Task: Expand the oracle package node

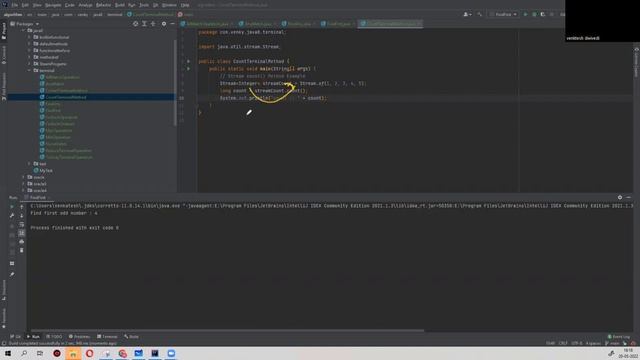Action: [x=24, y=177]
